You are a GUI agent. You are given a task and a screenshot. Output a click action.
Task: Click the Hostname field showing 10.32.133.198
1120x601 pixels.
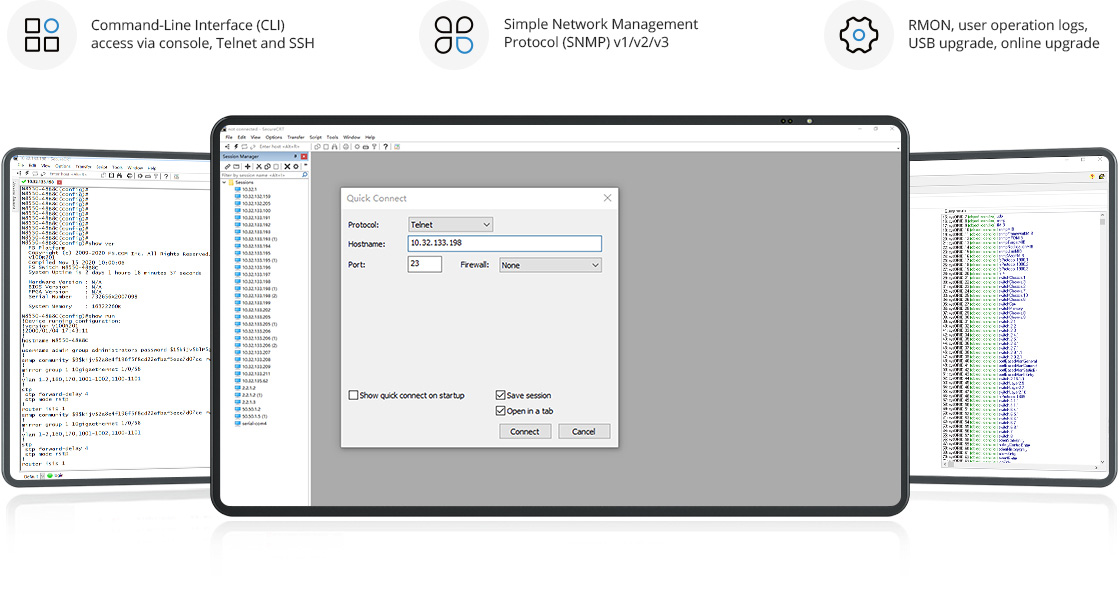(x=504, y=243)
